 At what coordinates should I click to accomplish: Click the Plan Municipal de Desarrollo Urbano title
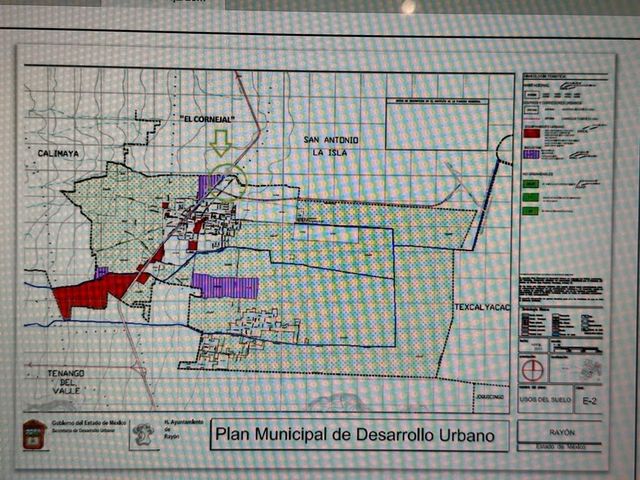pos(355,434)
